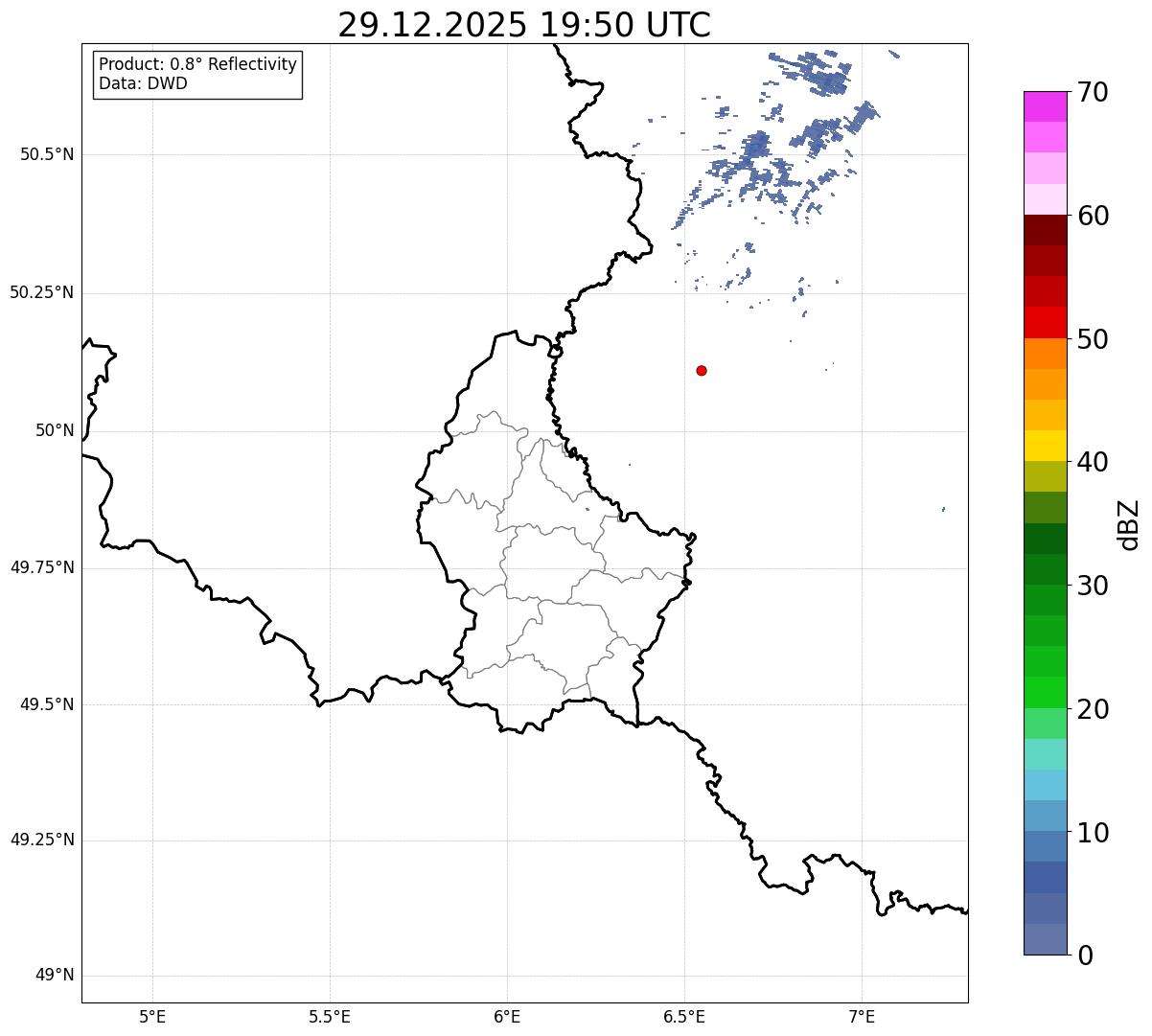
Task: Click the colorbar tick value 70
Action: pos(1093,93)
